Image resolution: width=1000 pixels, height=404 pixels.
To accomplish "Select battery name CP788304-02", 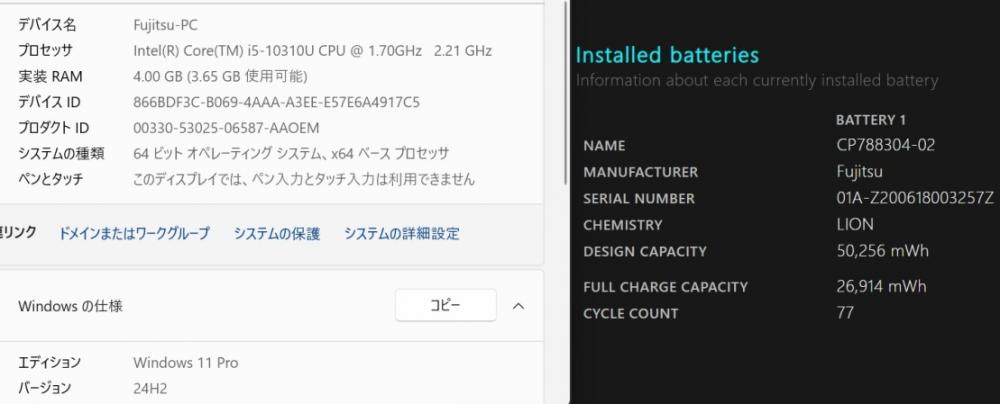I will pyautogui.click(x=886, y=146).
